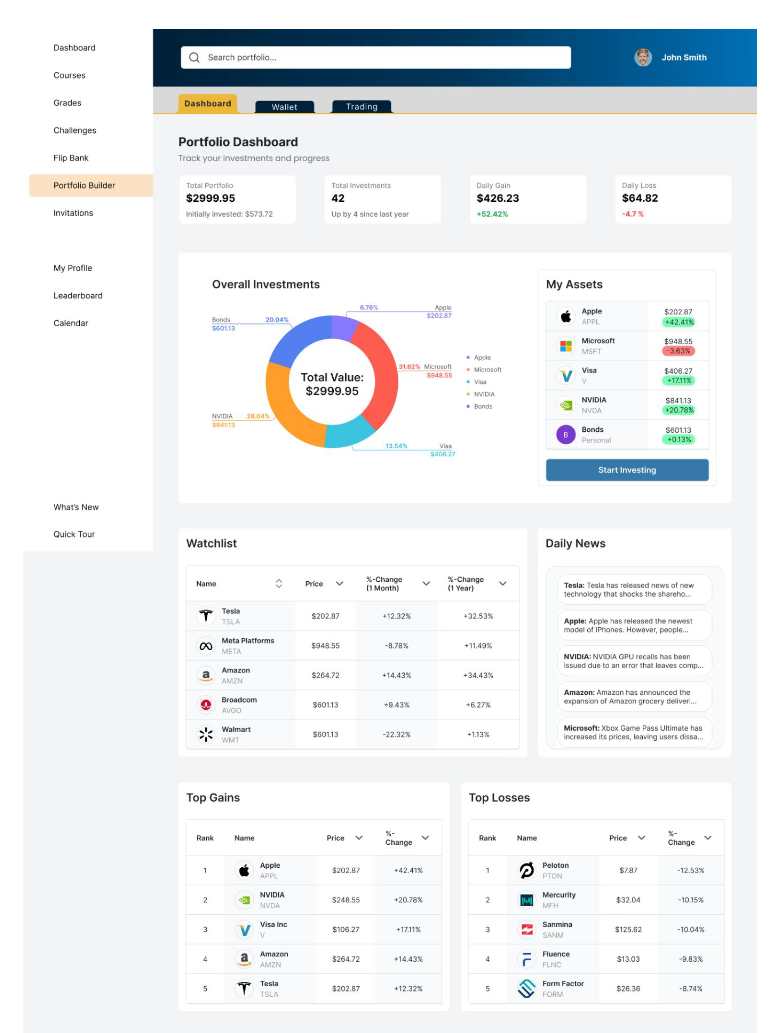Click the Visa logo in My Assets
770x1033 pixels.
[x=566, y=376]
